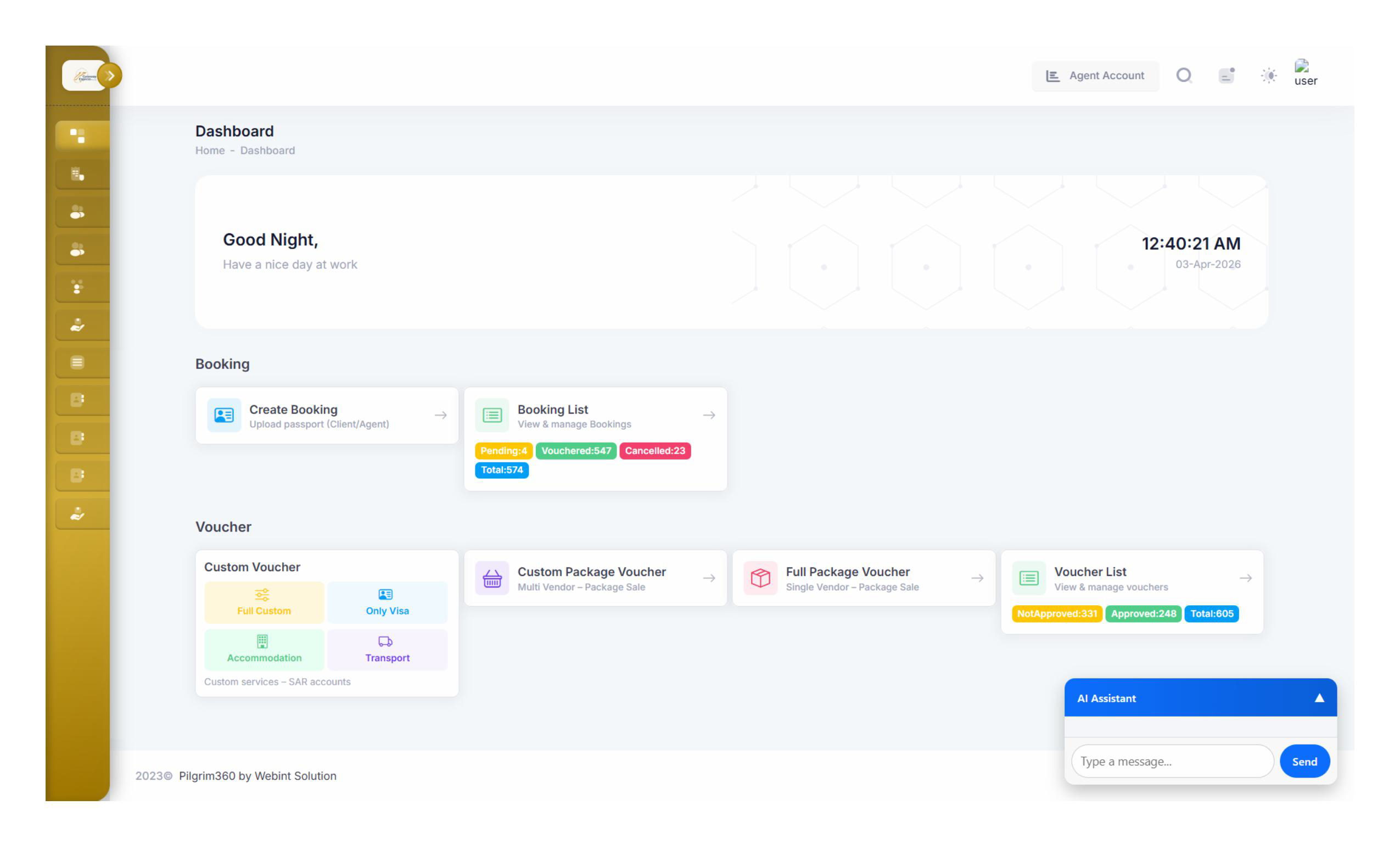
Task: Open the search icon in header
Action: pos(1184,75)
